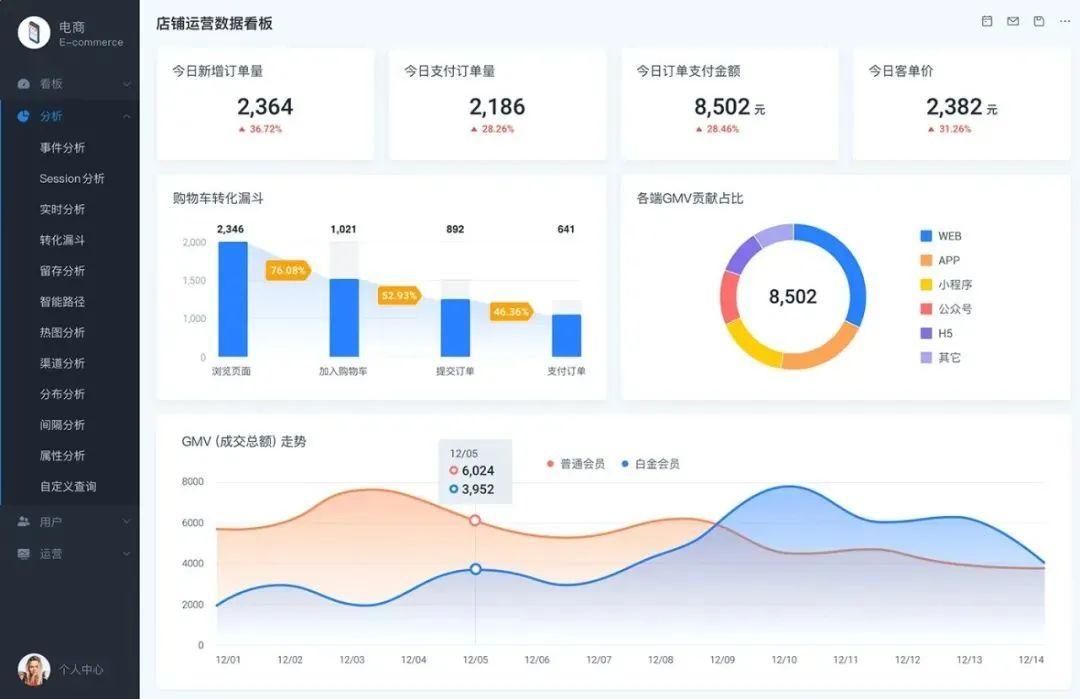Click the 今日新增订单量 value 2,364
This screenshot has width=1080, height=699.
click(x=265, y=107)
